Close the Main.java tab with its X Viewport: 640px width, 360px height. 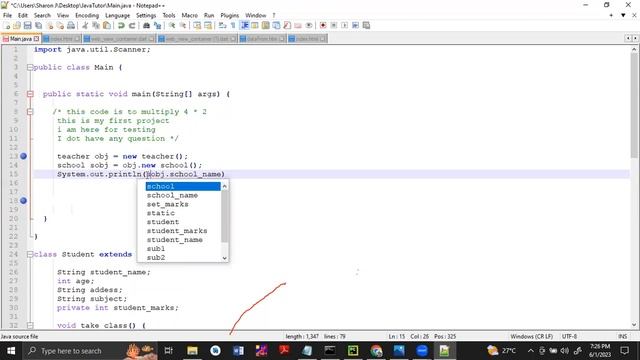[x=36, y=39]
